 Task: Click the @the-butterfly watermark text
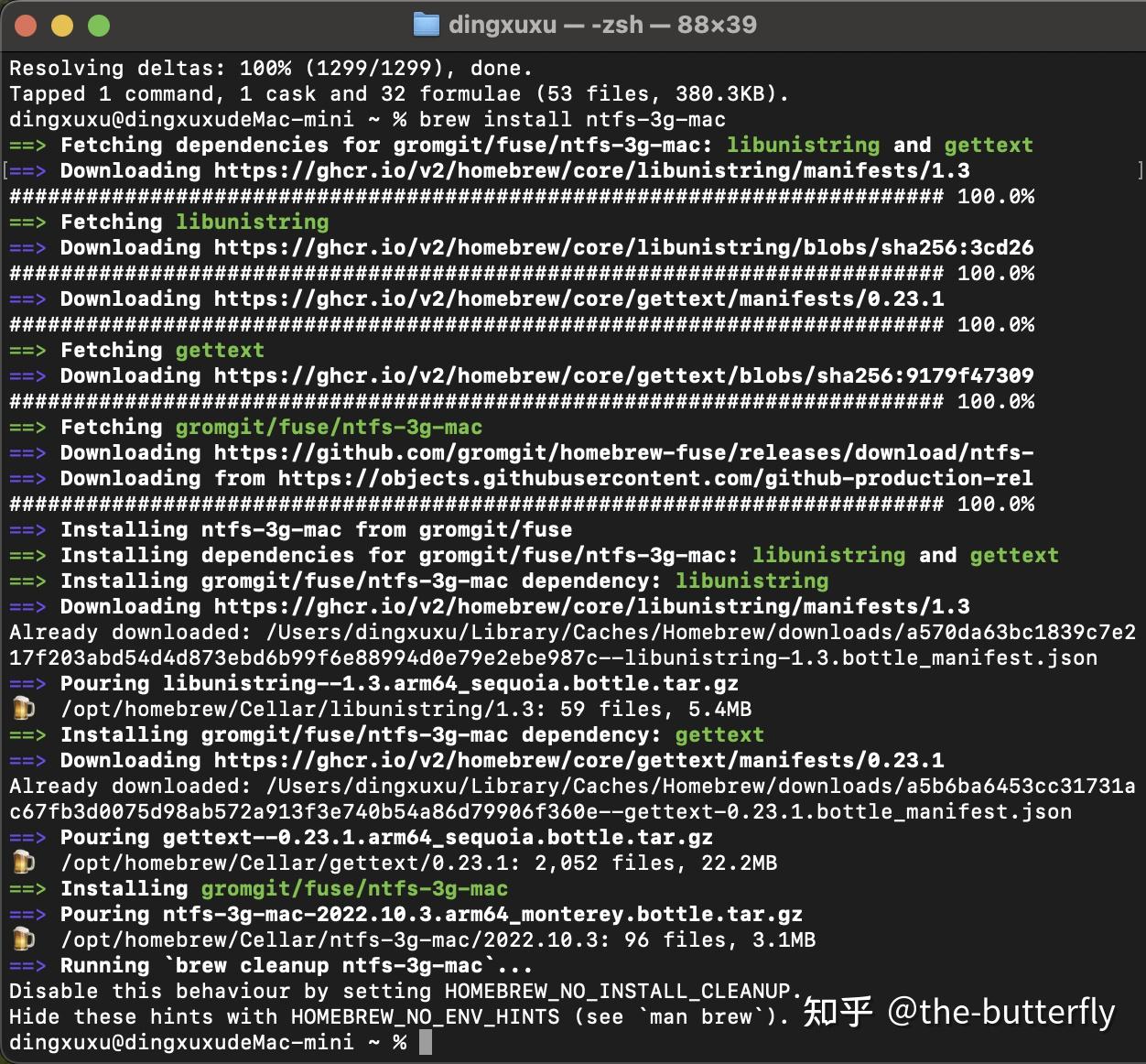click(x=1000, y=1014)
